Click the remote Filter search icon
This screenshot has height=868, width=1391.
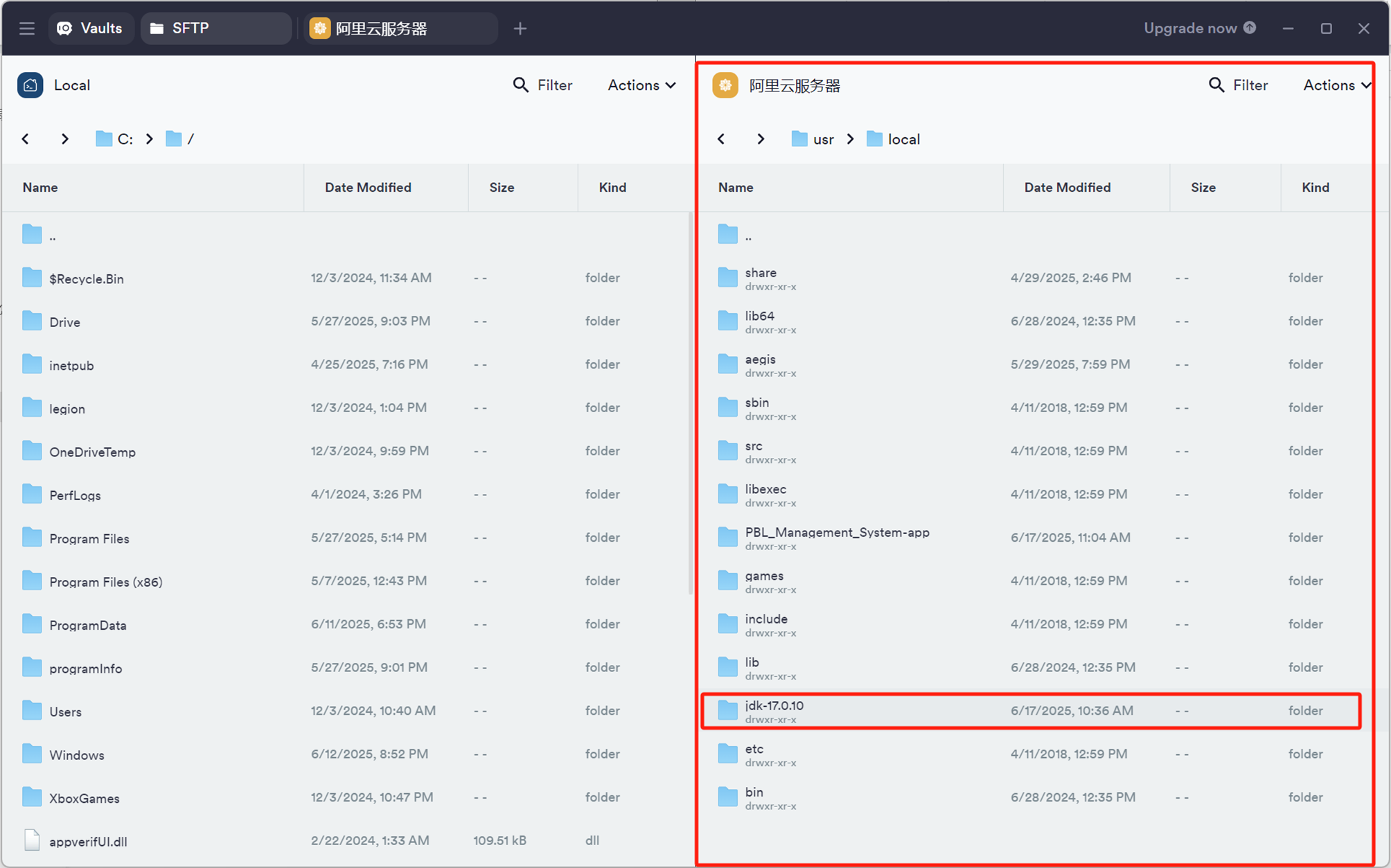pos(1216,85)
